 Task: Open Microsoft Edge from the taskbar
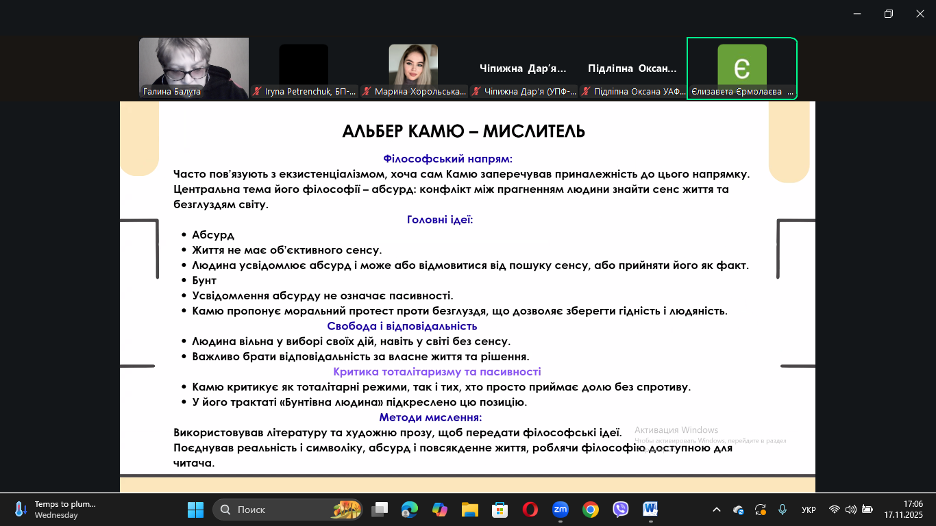pyautogui.click(x=408, y=509)
